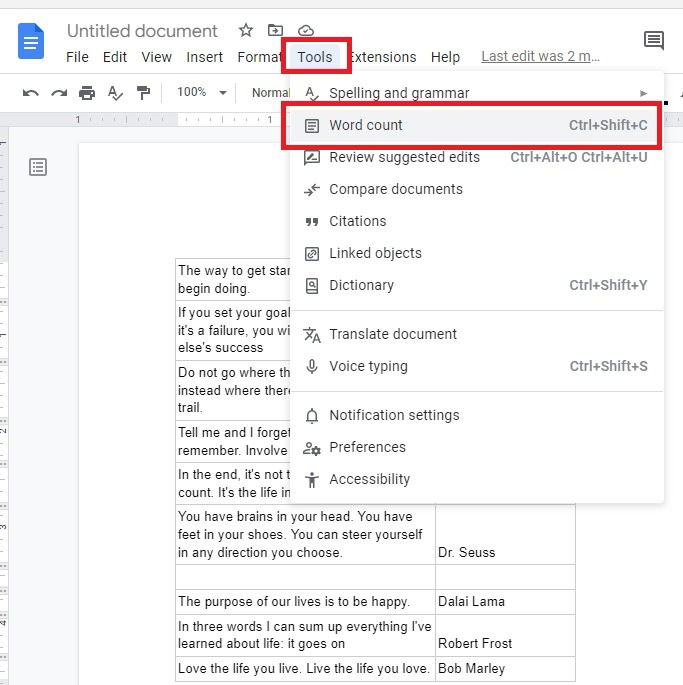Open Preferences entry
The width and height of the screenshot is (683, 685).
(x=477, y=447)
